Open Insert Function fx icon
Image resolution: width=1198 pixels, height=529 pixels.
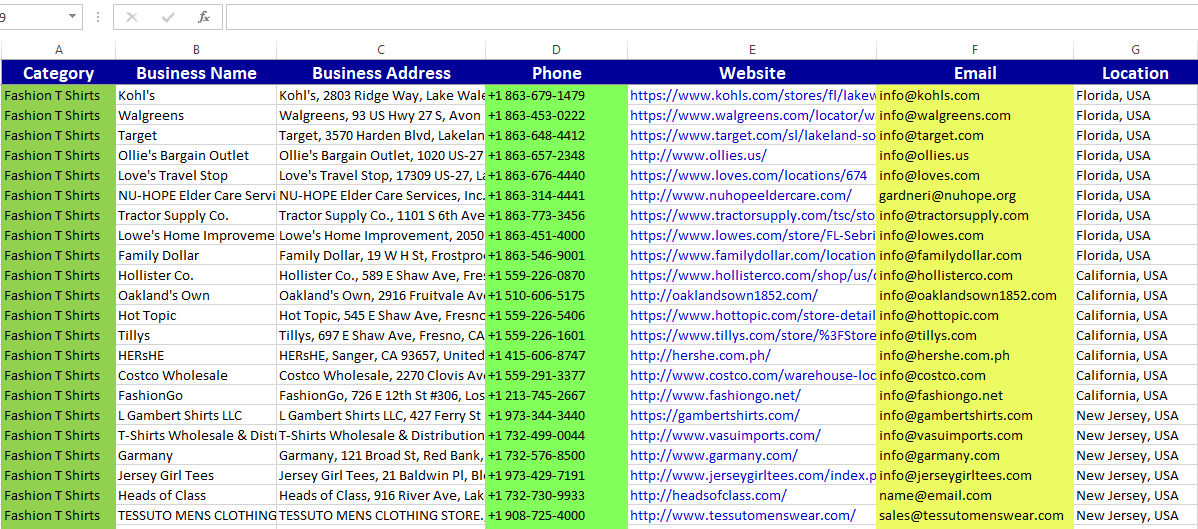coord(203,17)
